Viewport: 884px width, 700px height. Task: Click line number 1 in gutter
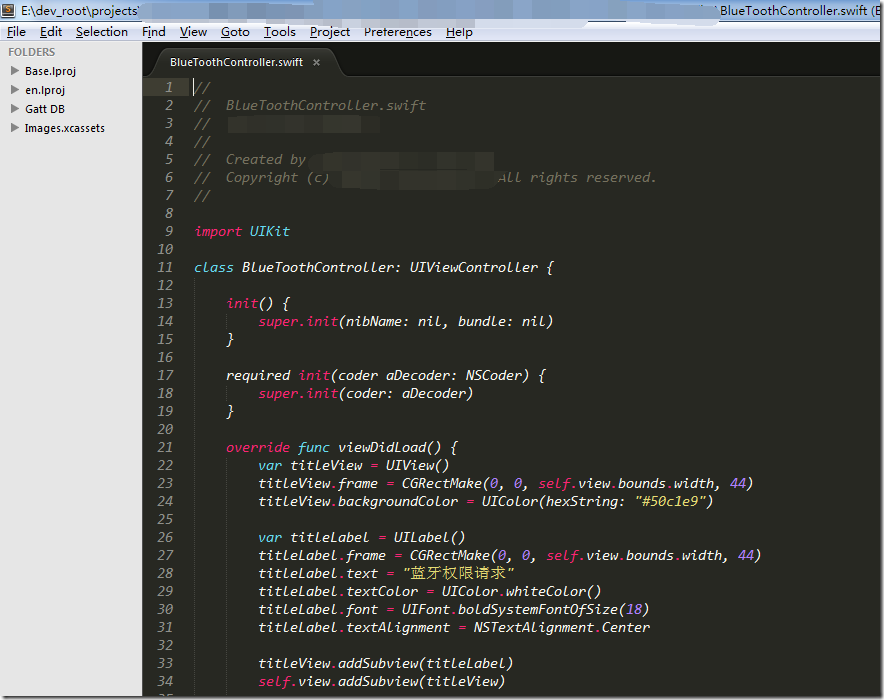[169, 87]
